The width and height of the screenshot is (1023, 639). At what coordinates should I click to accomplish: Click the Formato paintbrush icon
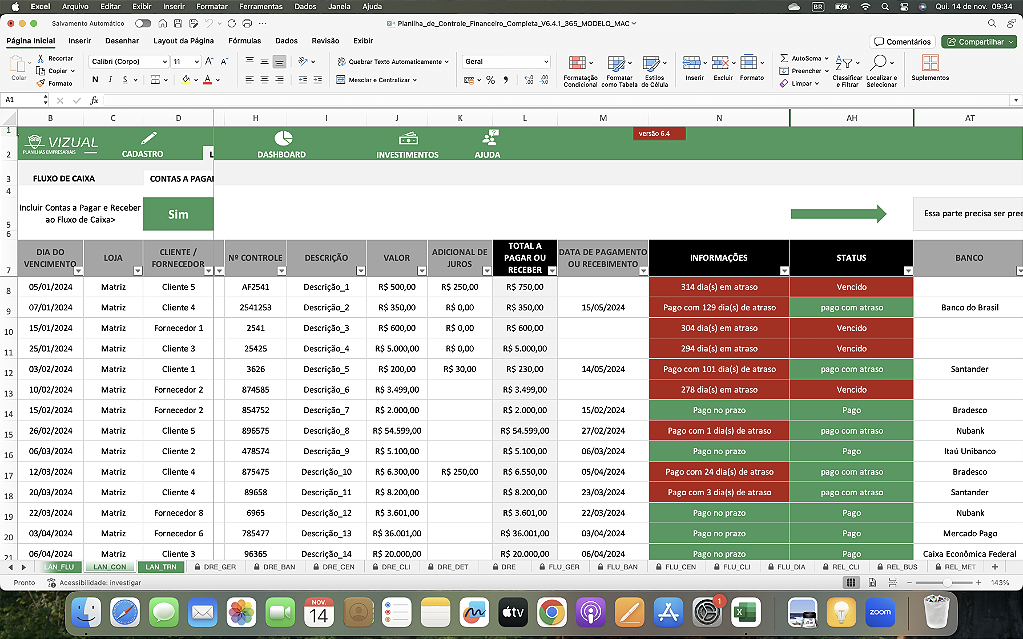pyautogui.click(x=40, y=83)
